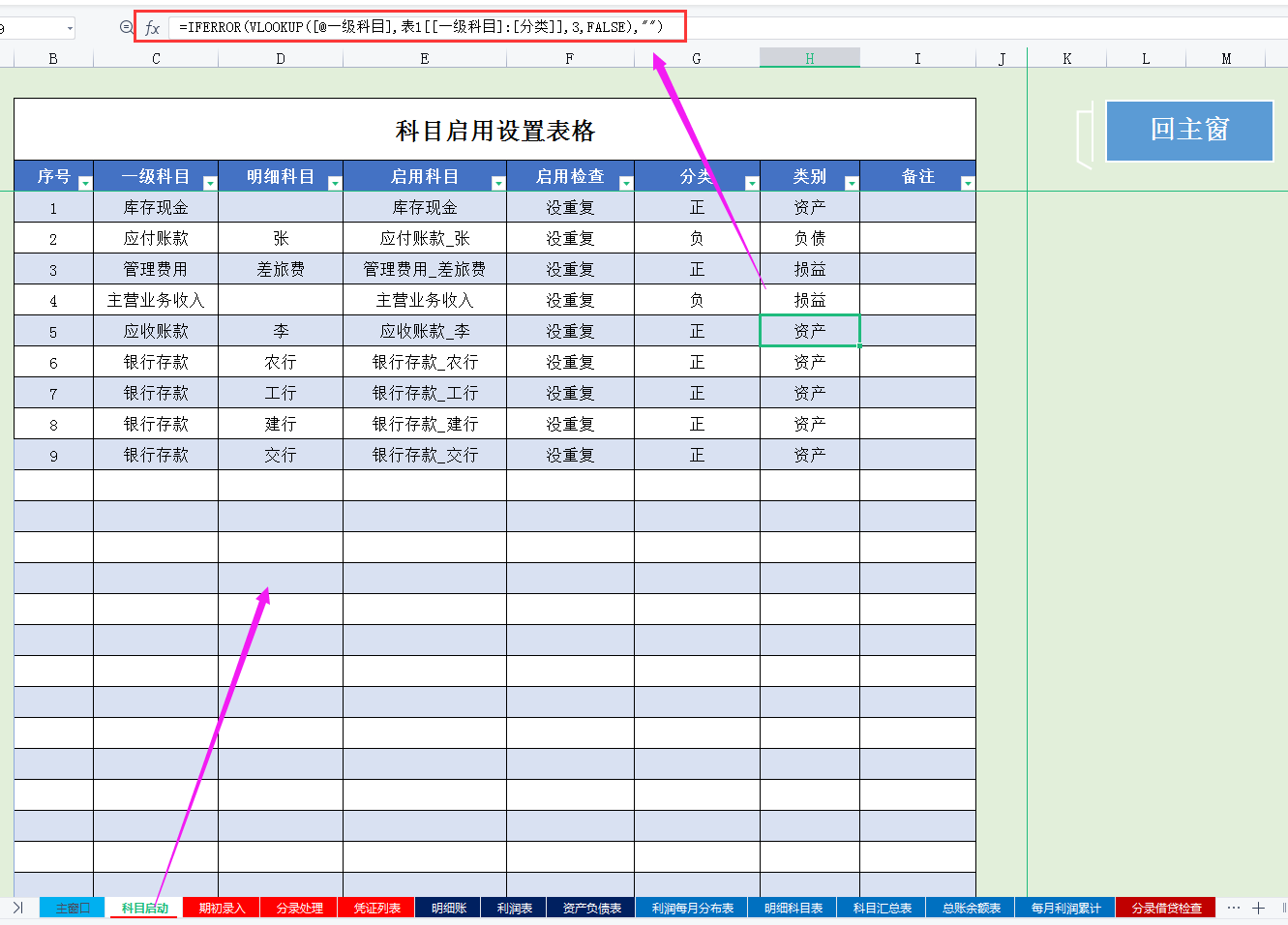Image resolution: width=1288 pixels, height=925 pixels.
Task: Click the jump-to-last-sheet arrow icon at bottom-left
Action: pos(15,908)
